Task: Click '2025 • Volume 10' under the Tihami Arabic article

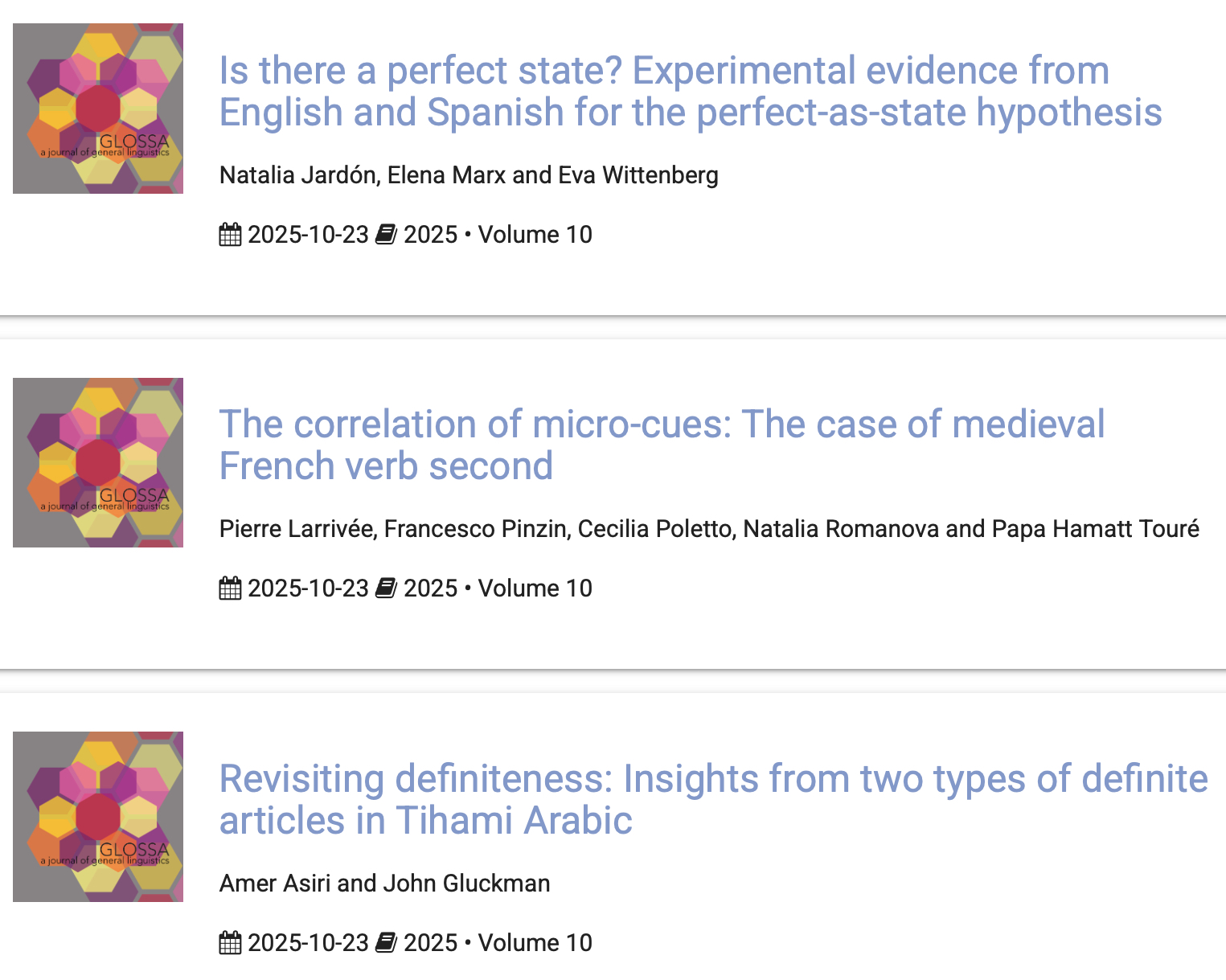Action: [x=498, y=942]
